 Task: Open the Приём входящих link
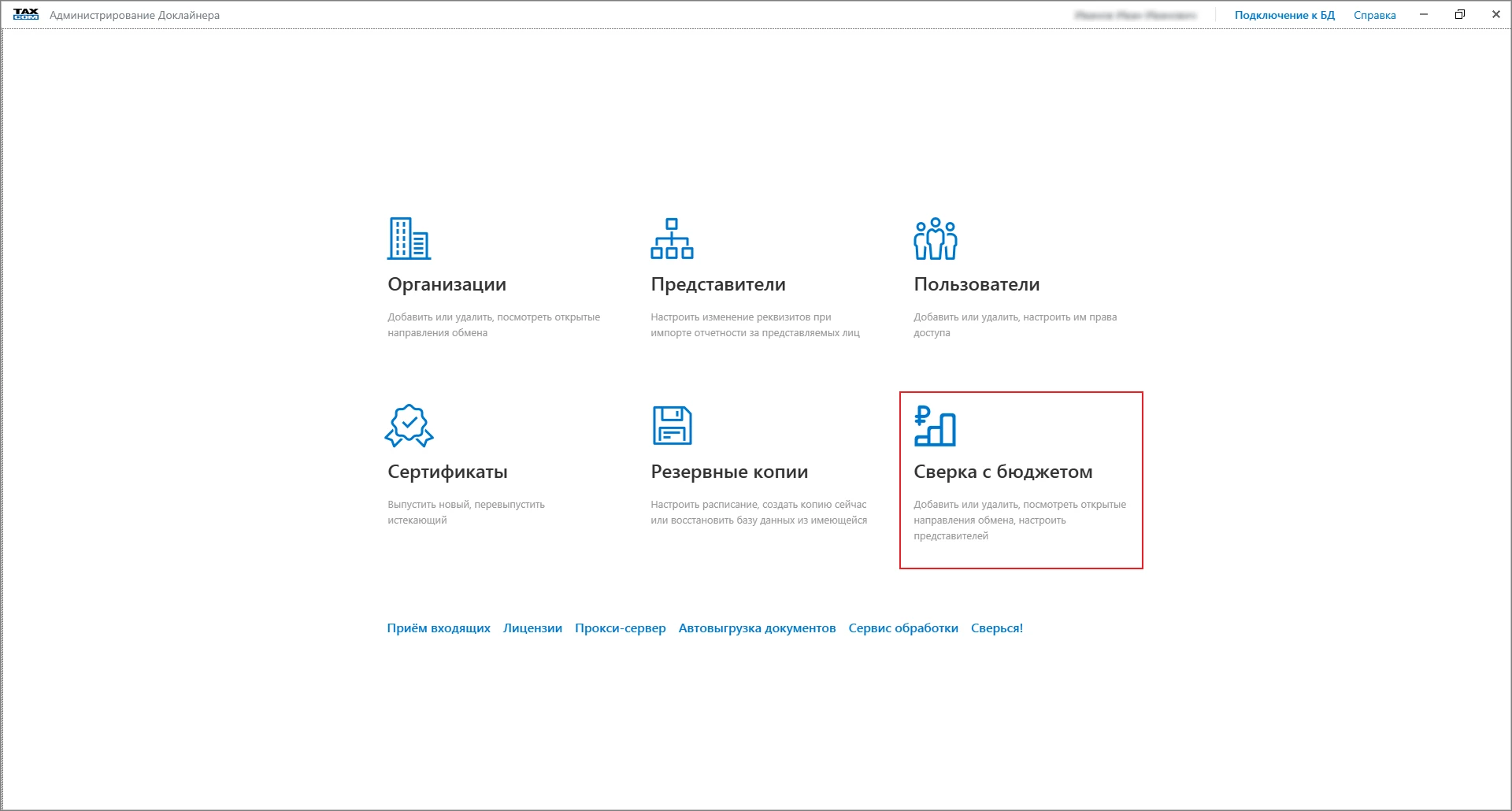click(439, 628)
